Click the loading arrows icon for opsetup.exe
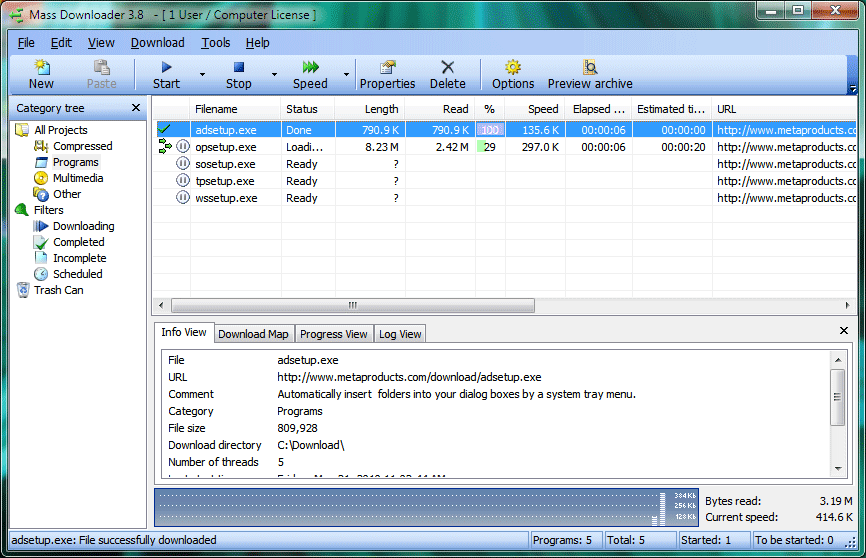 click(x=165, y=146)
